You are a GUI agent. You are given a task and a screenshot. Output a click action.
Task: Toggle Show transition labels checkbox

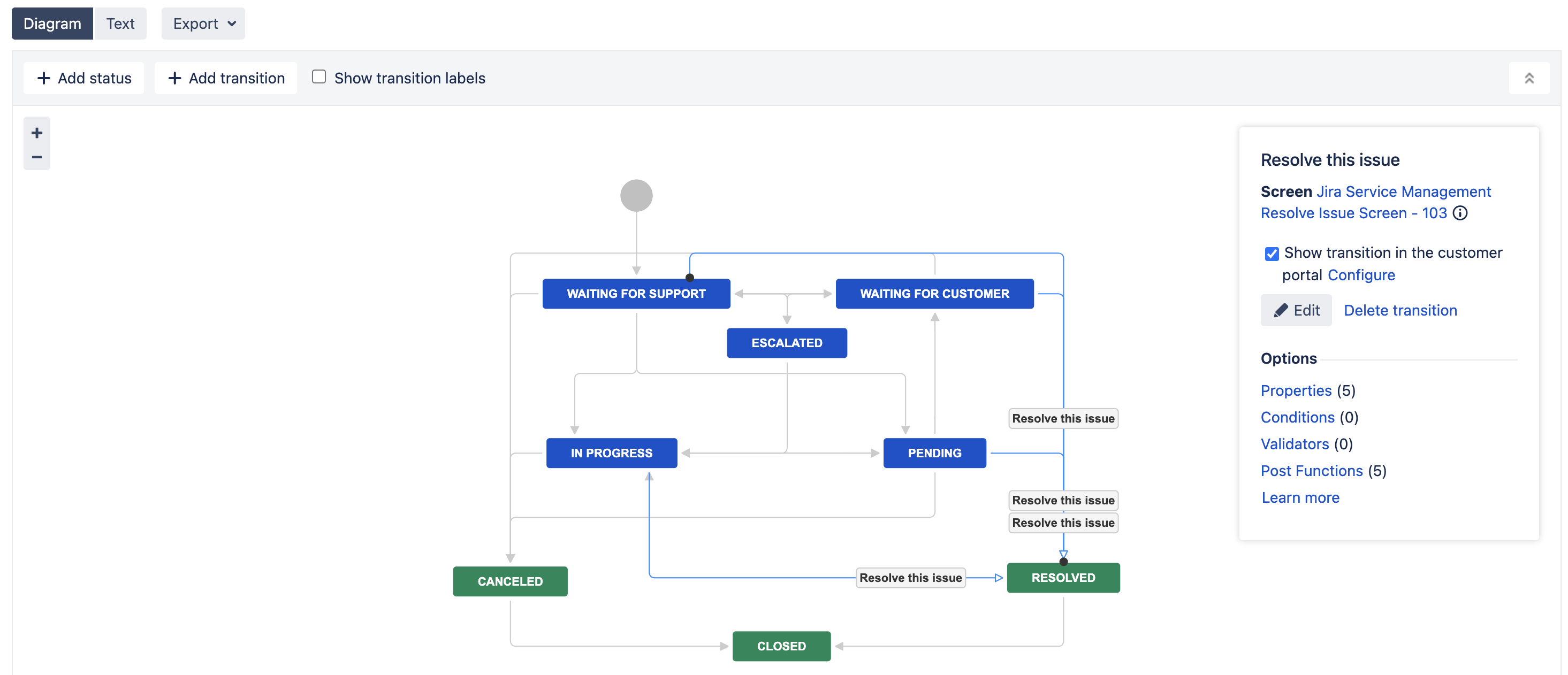coord(319,77)
